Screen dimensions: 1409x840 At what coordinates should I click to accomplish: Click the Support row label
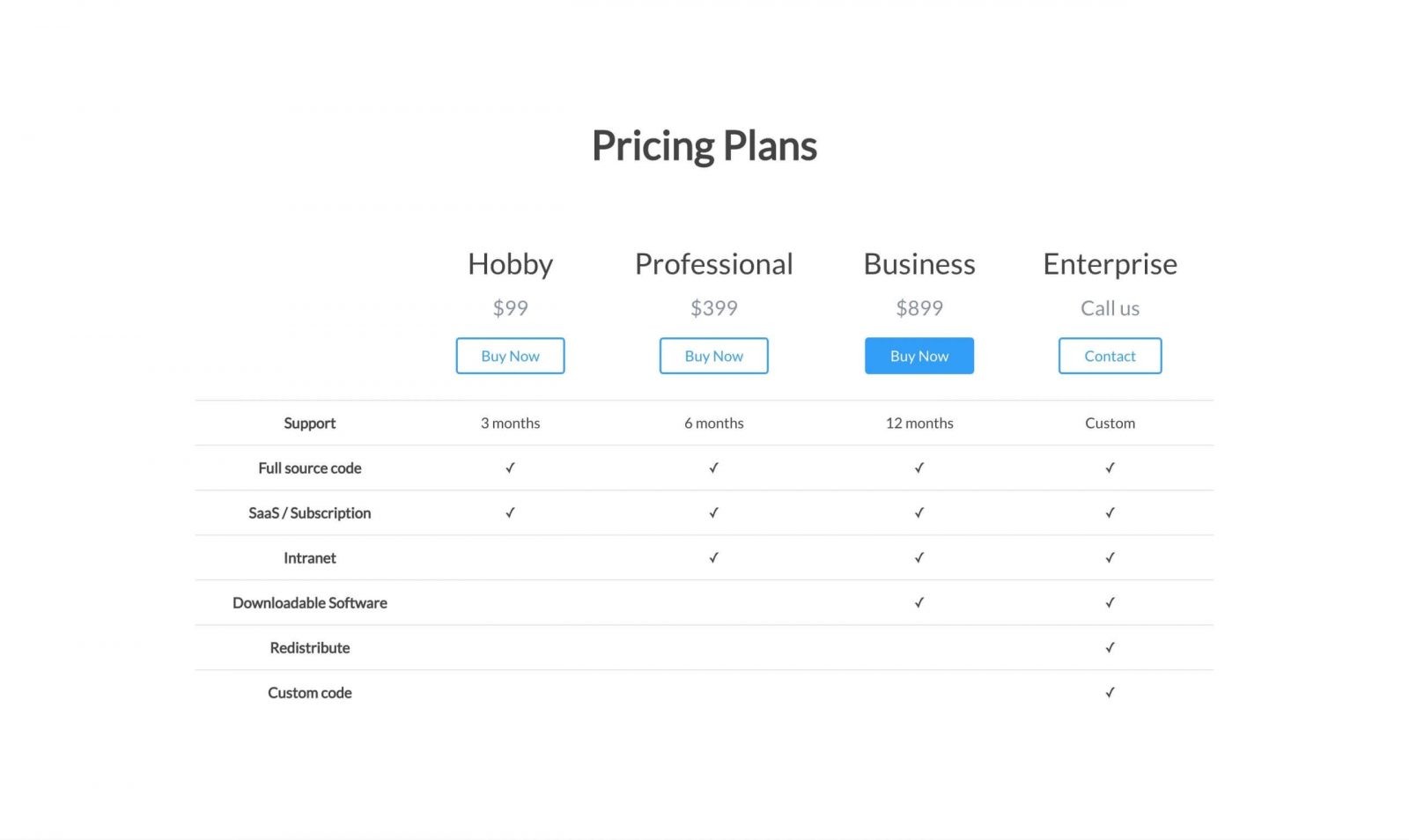309,423
